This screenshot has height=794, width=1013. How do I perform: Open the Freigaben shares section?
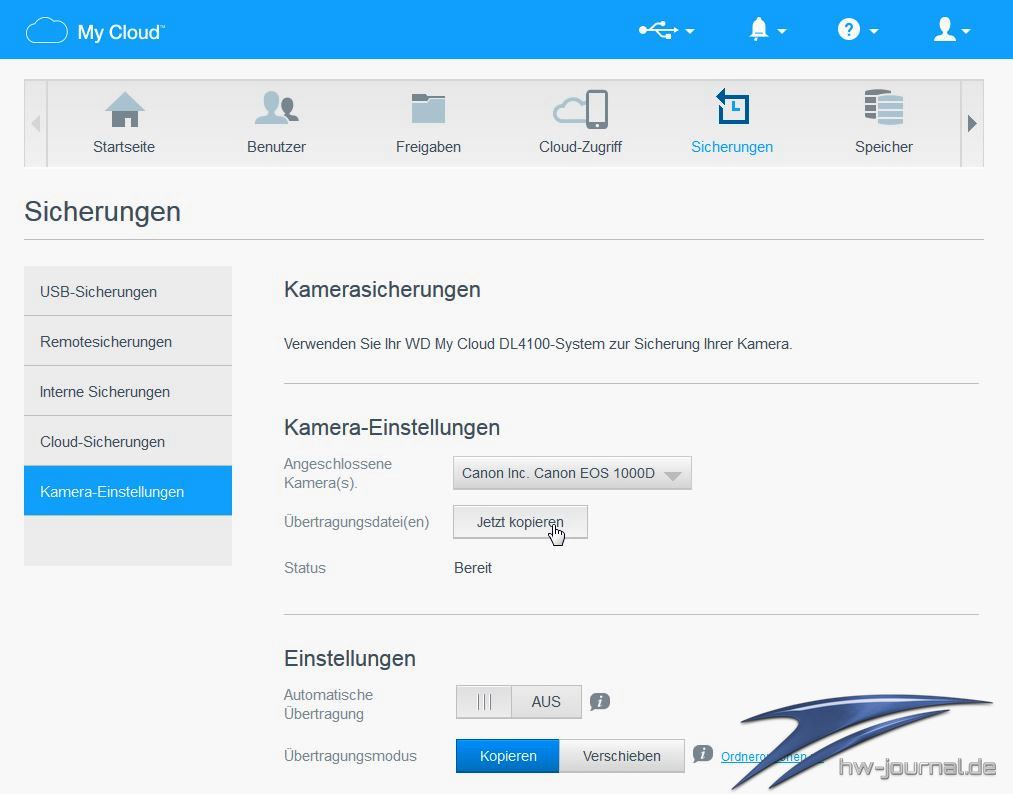click(x=428, y=123)
